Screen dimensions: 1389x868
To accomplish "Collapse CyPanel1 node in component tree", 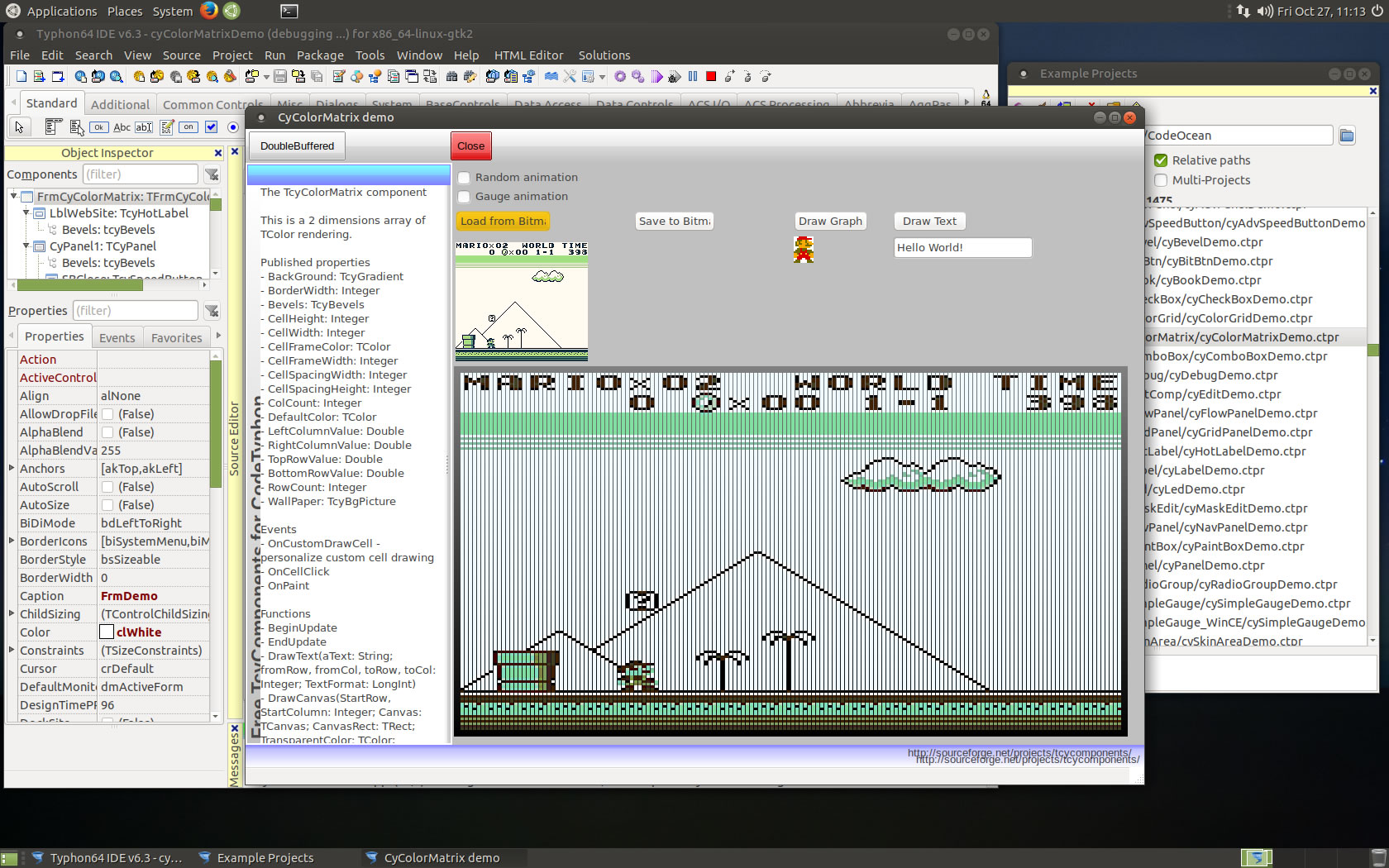I will 26,246.
